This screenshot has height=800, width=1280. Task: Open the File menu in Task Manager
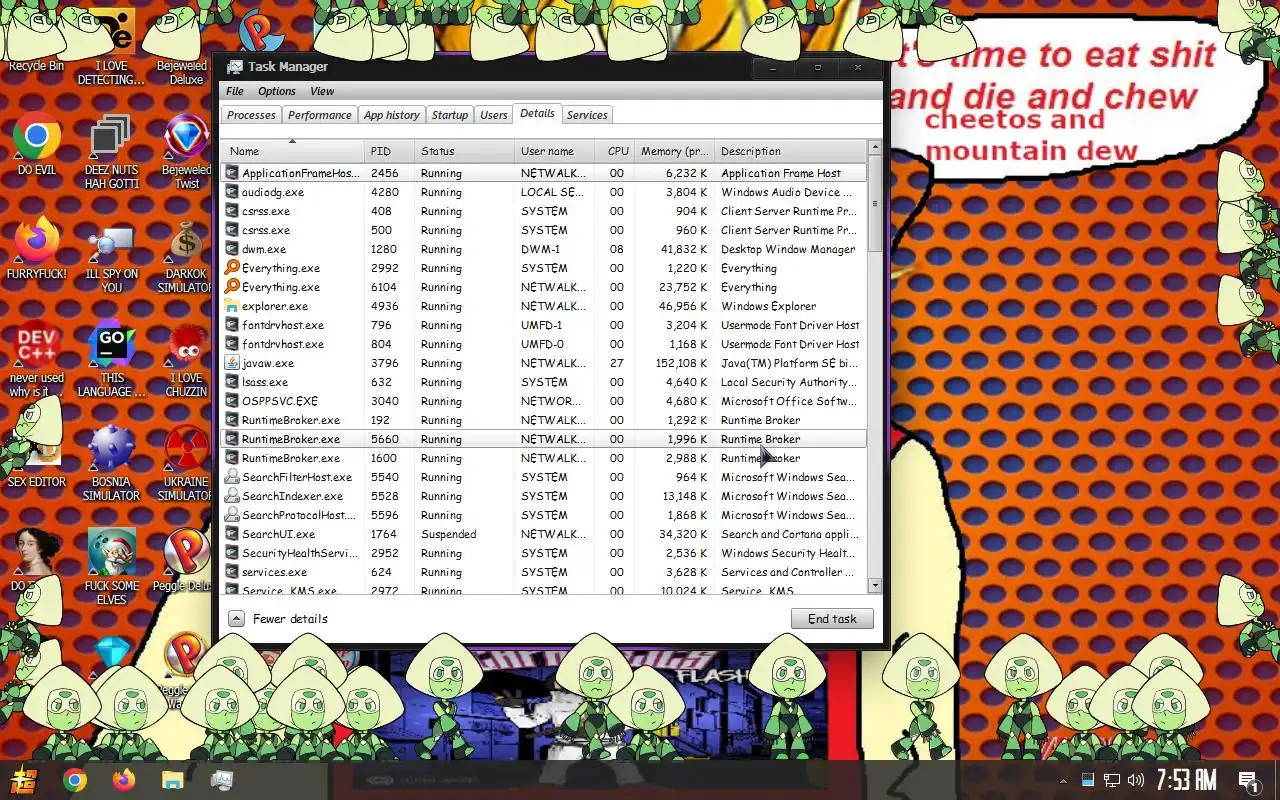(x=235, y=91)
